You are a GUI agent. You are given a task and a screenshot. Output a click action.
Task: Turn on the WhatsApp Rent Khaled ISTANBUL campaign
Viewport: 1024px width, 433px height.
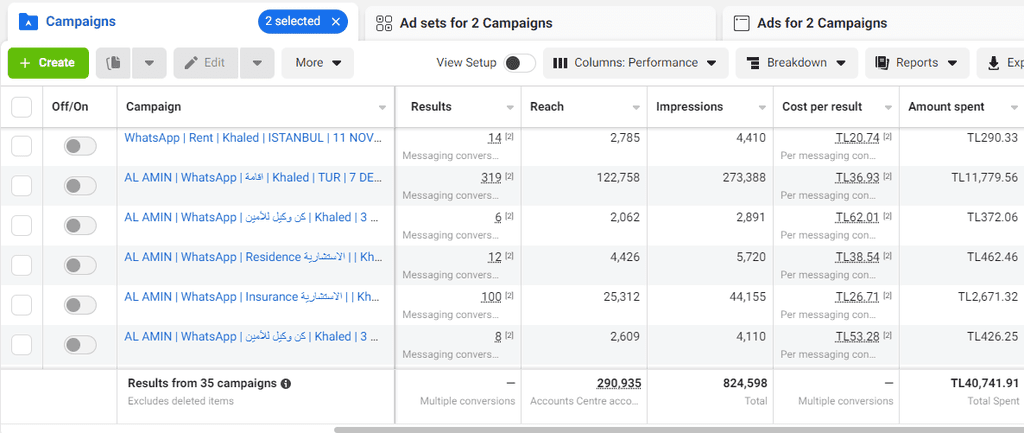click(80, 146)
